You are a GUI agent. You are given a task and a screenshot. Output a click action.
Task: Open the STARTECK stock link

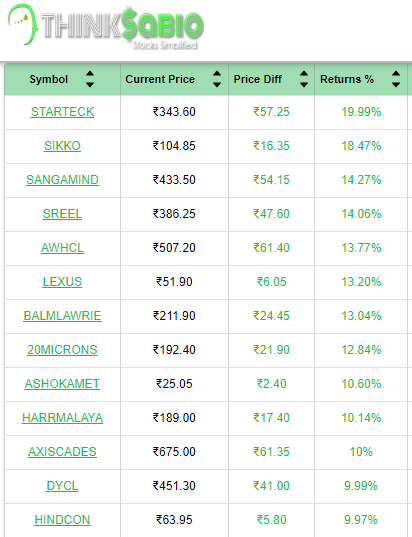[62, 112]
